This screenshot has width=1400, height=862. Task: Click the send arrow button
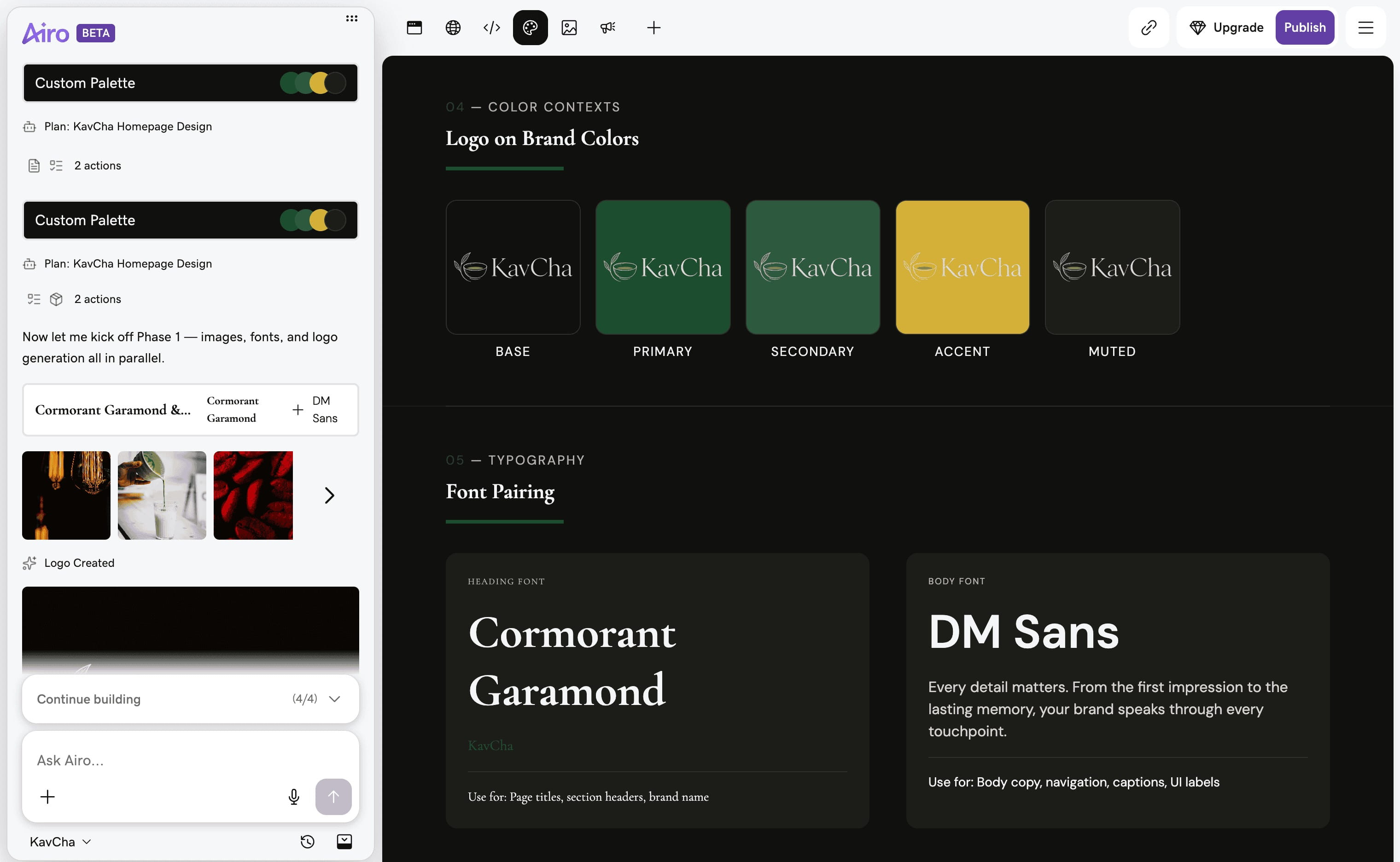[x=333, y=797]
